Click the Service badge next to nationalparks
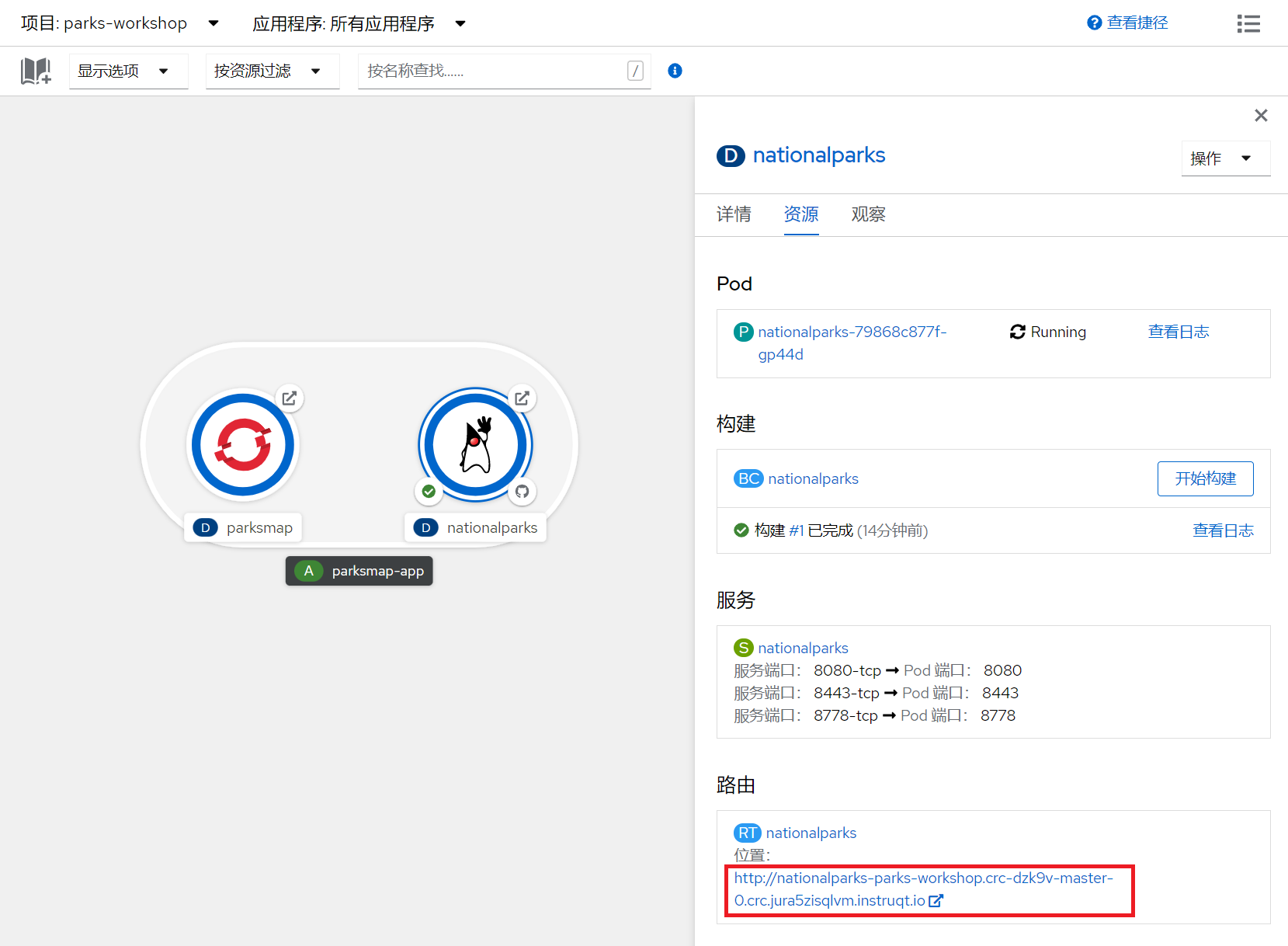 pos(743,647)
